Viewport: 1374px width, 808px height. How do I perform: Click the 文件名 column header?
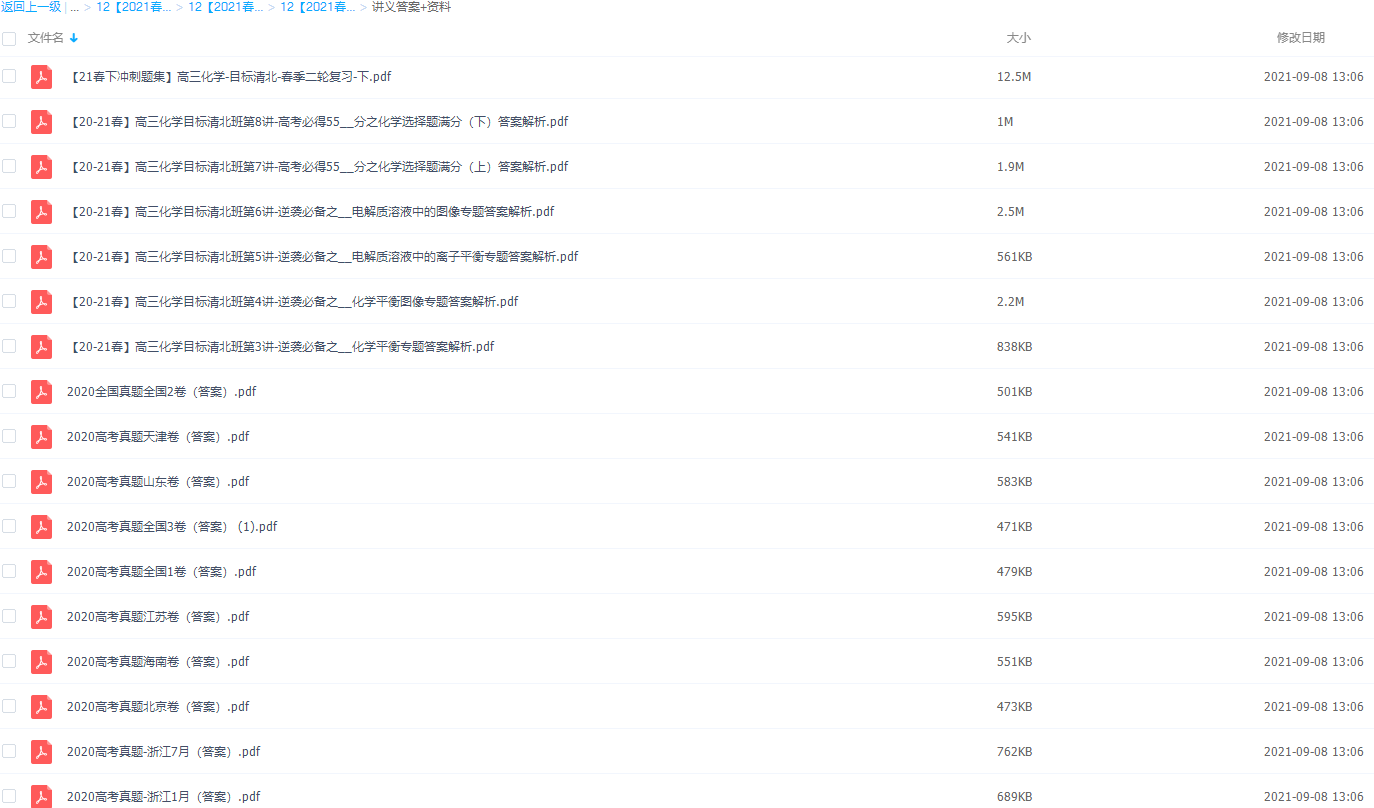45,38
